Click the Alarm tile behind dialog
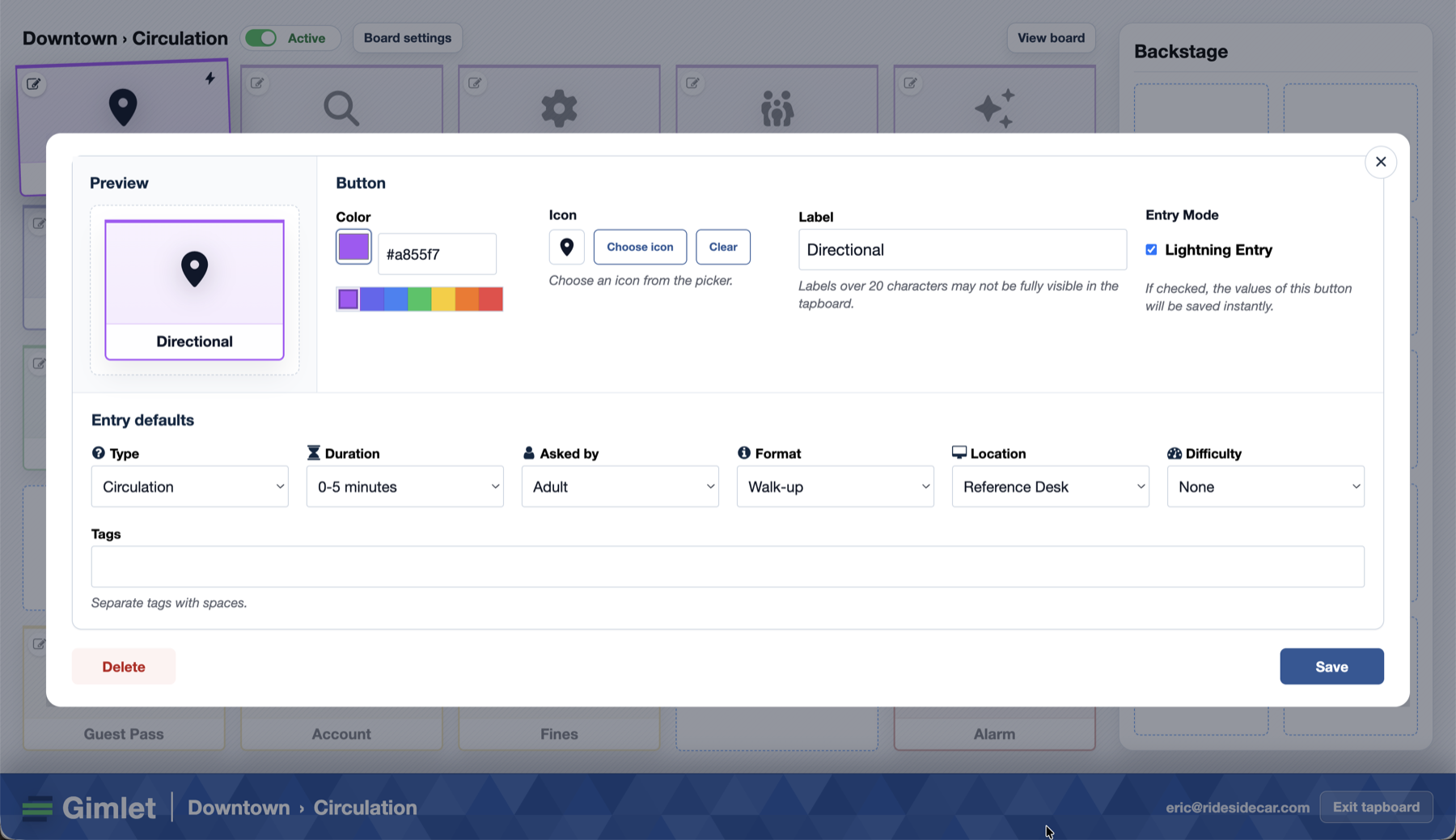The height and width of the screenshot is (840, 1456). click(995, 728)
